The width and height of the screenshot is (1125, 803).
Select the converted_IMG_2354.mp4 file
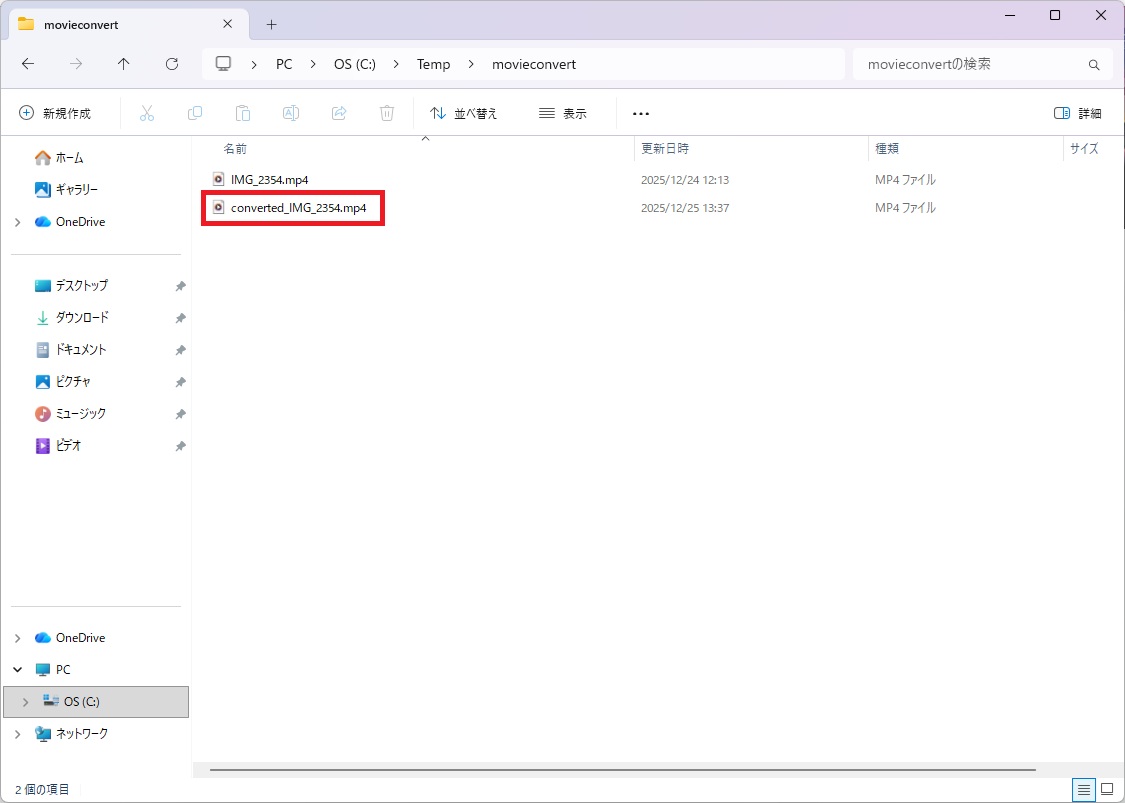tap(298, 208)
